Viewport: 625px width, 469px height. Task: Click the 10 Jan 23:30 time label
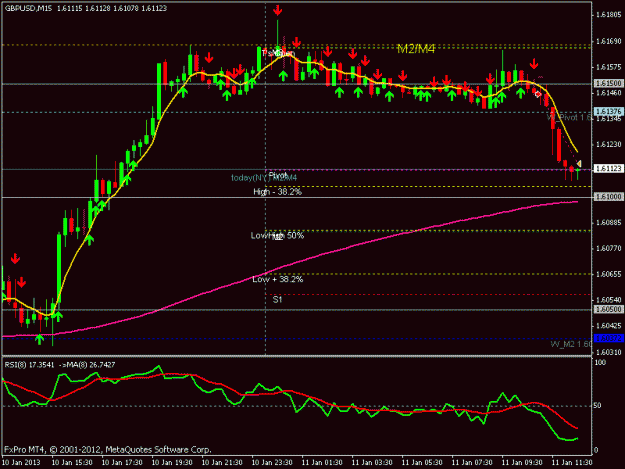(272, 463)
